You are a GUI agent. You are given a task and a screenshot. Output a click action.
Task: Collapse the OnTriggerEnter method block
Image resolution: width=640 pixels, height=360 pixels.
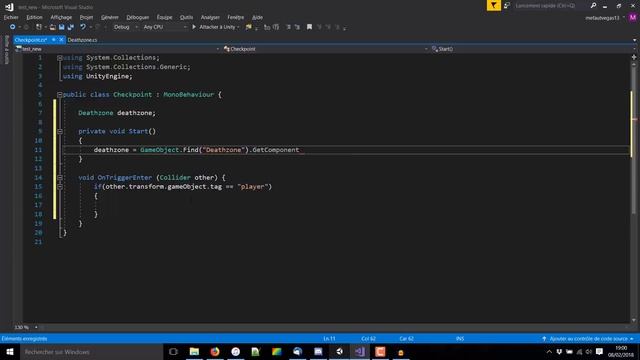pyautogui.click(x=60, y=178)
